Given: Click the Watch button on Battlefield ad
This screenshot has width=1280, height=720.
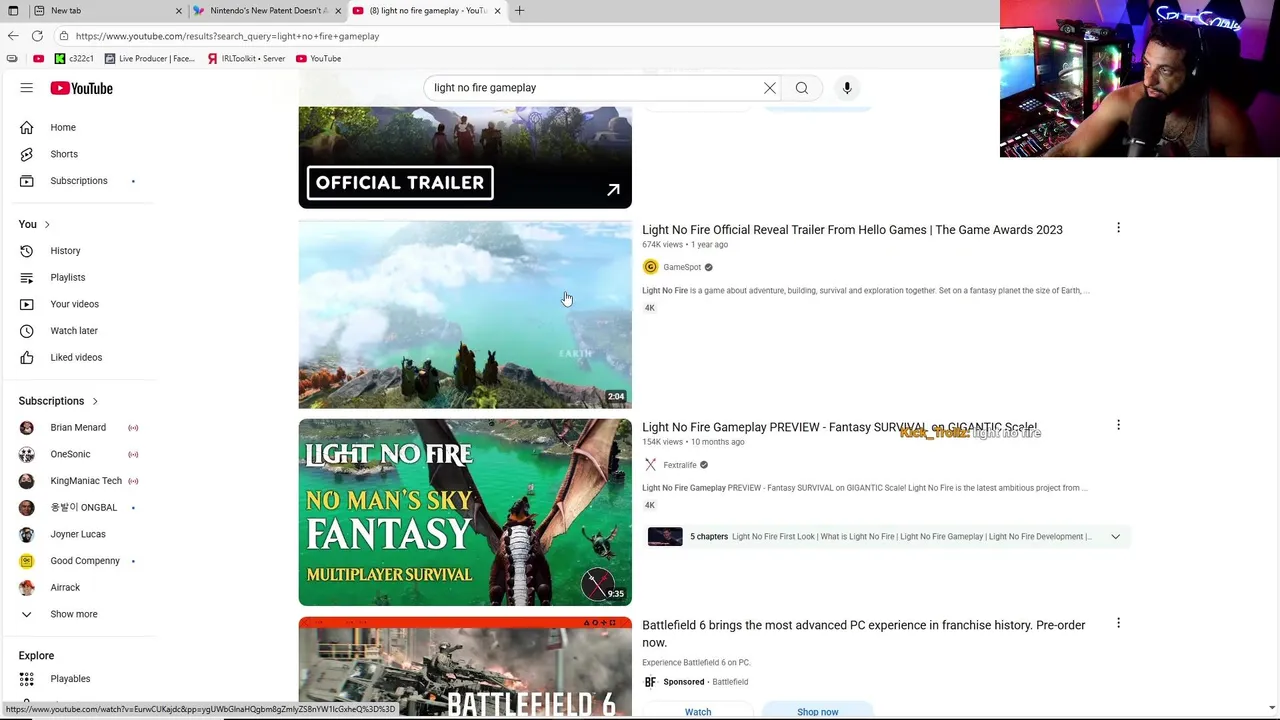Looking at the screenshot, I should 698,711.
